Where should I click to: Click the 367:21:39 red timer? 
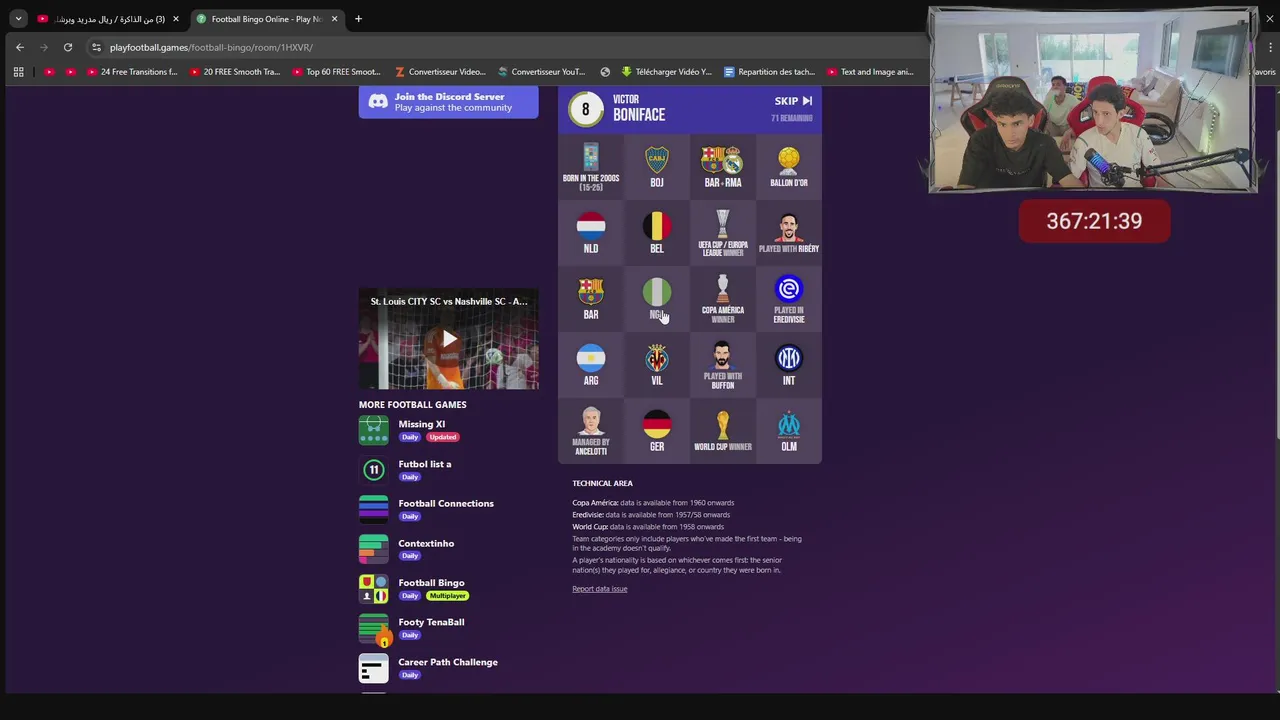(1094, 221)
